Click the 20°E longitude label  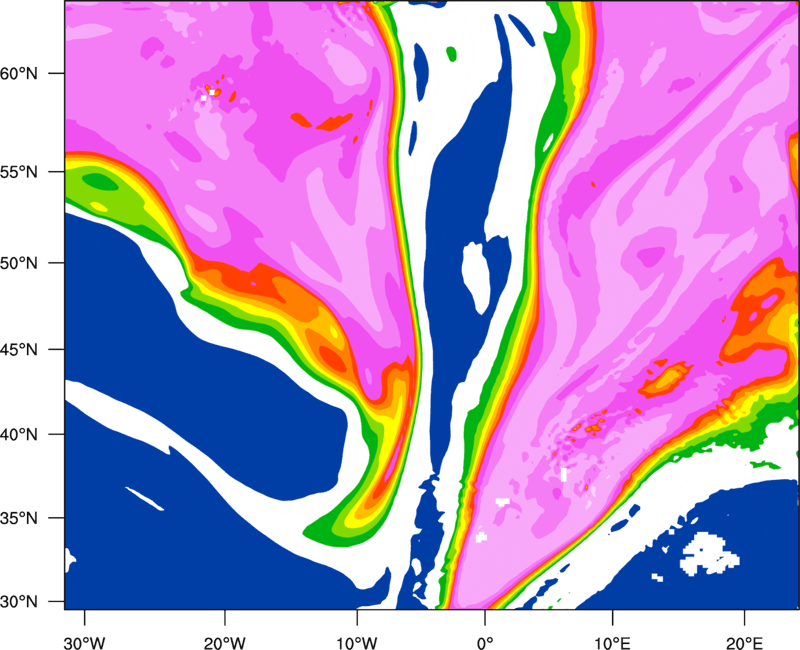pos(744,643)
